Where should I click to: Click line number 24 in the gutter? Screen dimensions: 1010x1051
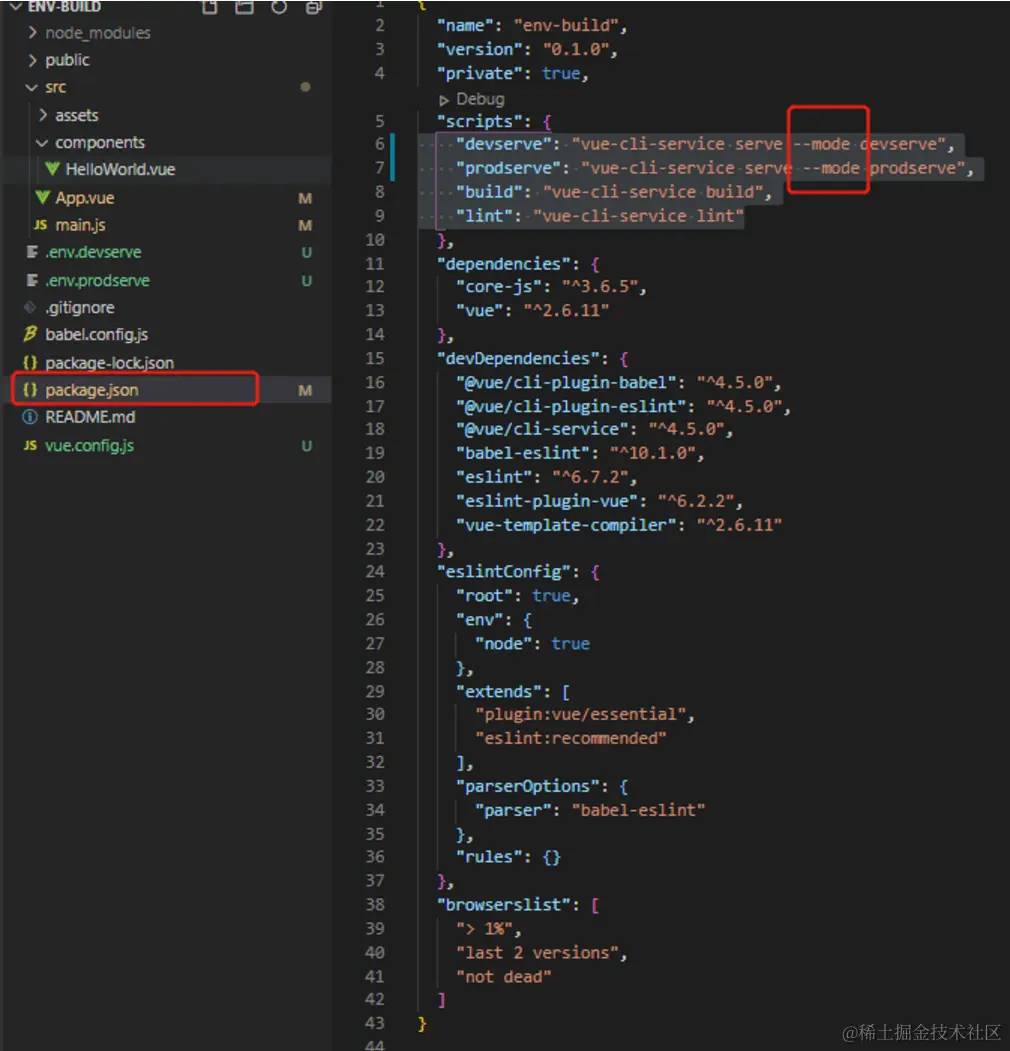(x=374, y=572)
